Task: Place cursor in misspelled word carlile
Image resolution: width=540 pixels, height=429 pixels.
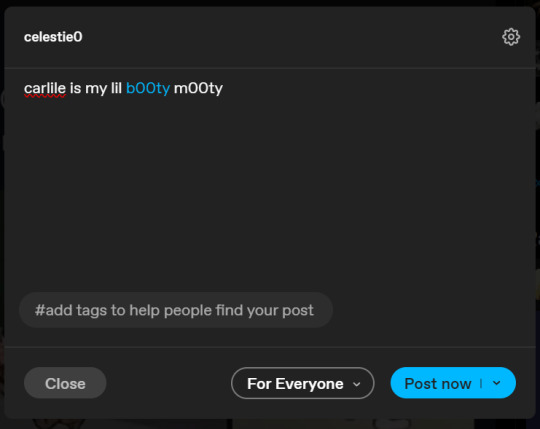Action: [45, 88]
